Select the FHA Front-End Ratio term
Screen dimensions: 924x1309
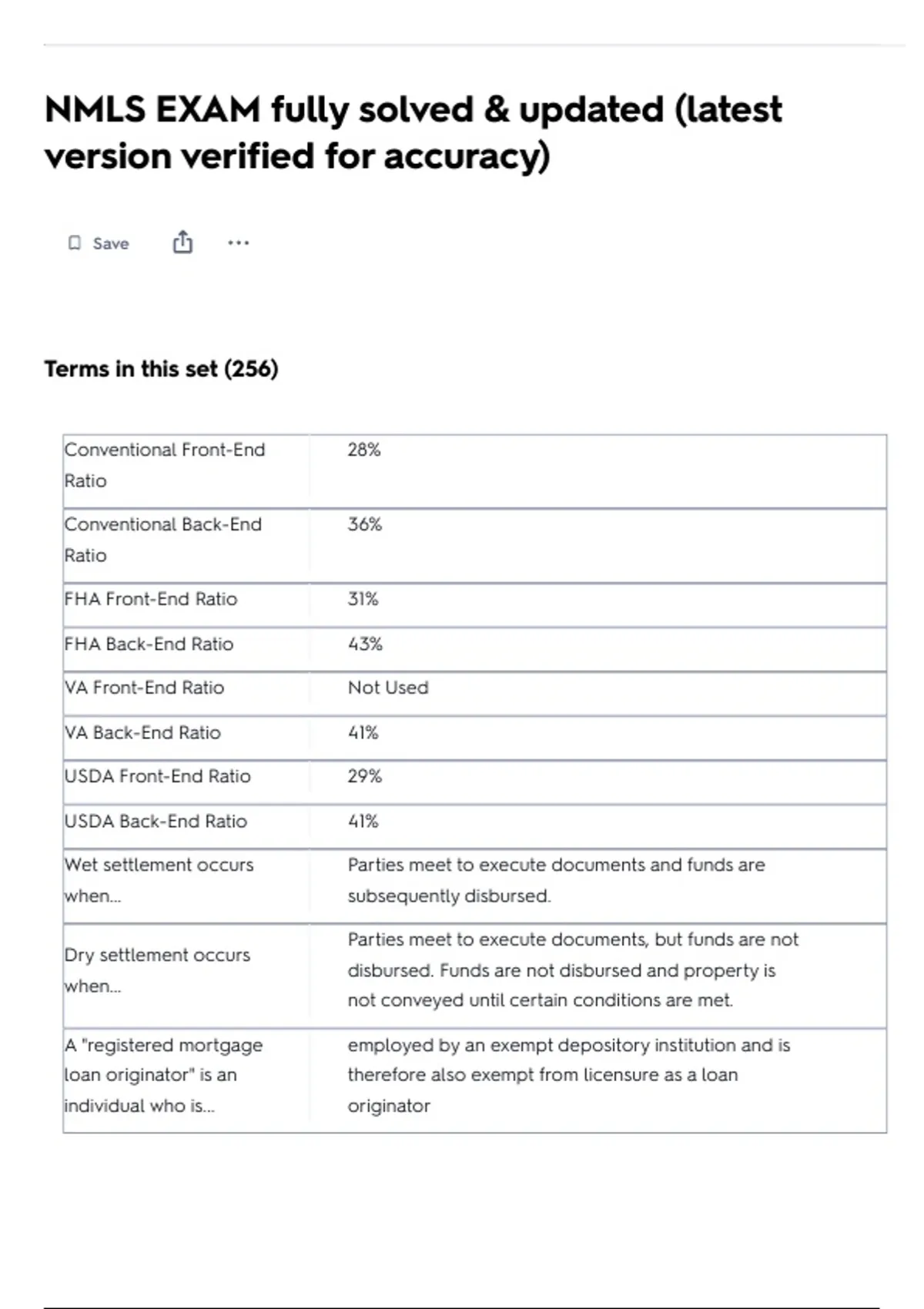coord(151,599)
